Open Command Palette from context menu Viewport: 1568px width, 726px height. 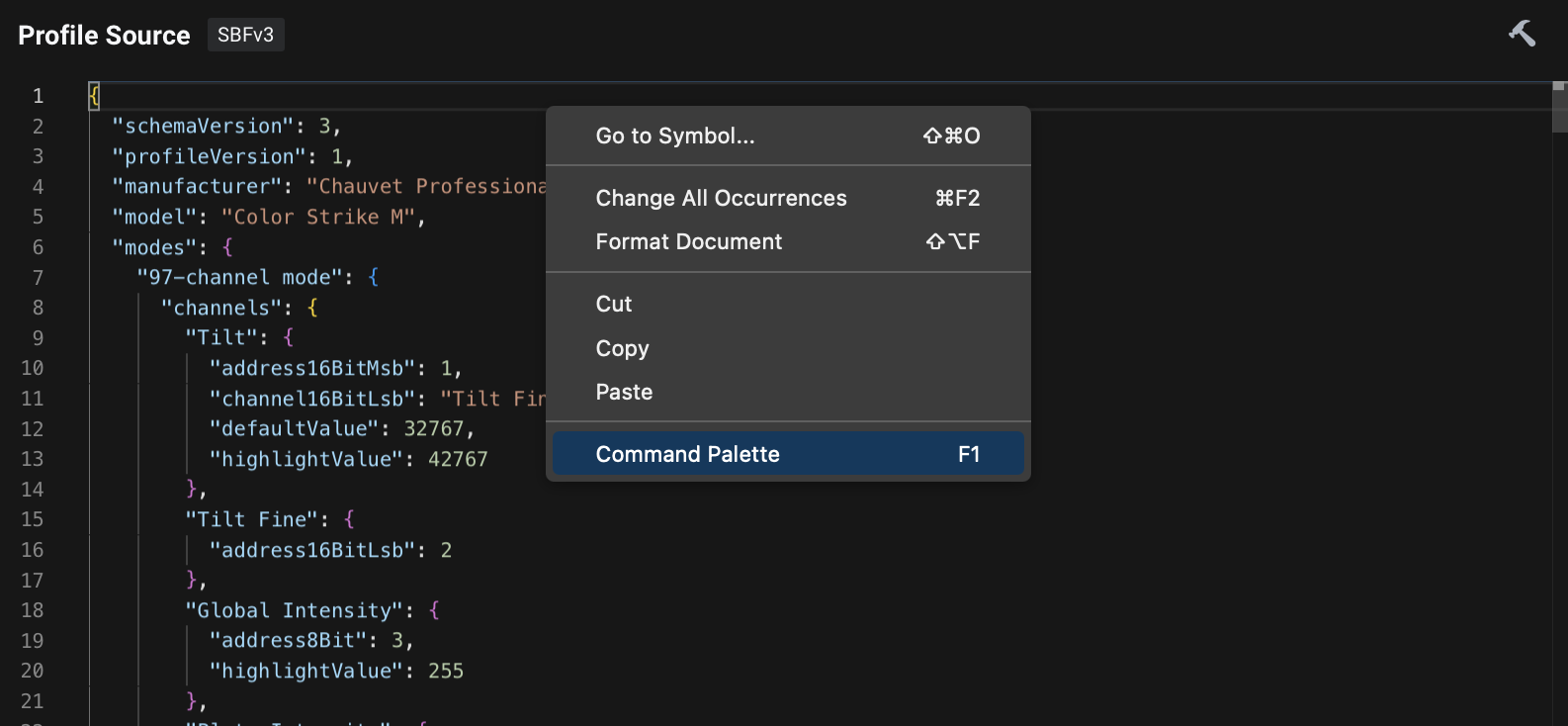(x=788, y=454)
